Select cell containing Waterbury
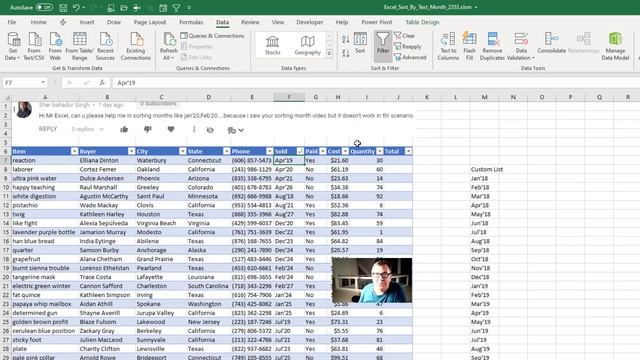640x360 pixels. 161,160
